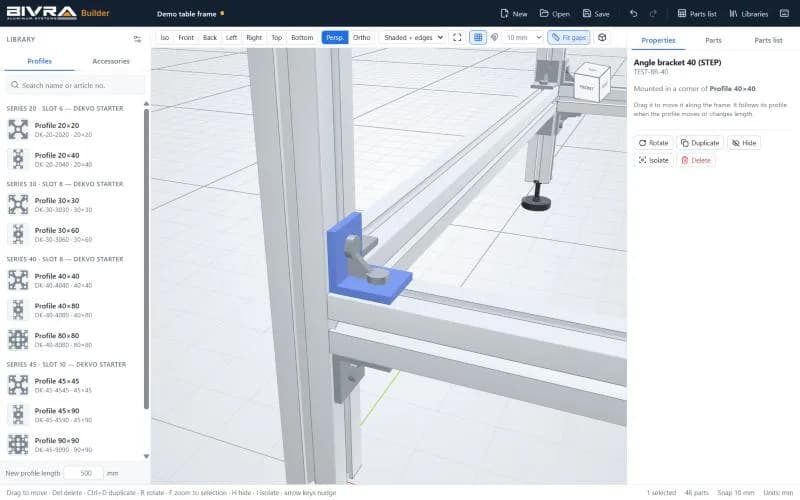Click the library scroll up arrow
The width and height of the screenshot is (800, 500).
[146, 104]
